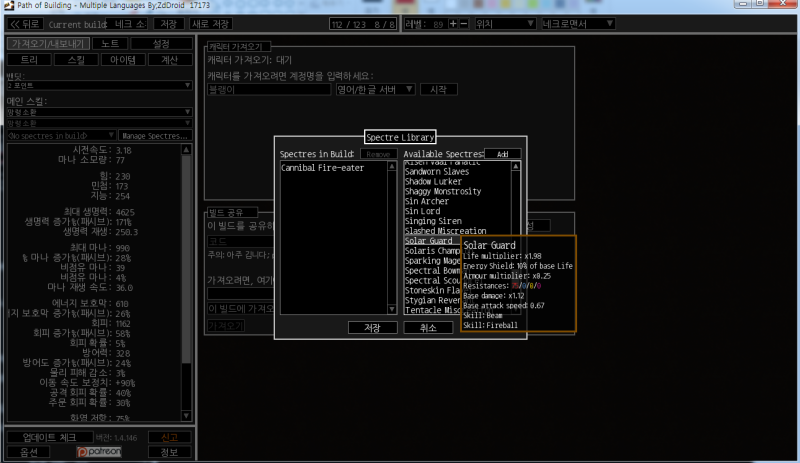
Task: Decrease level with the minus button
Action: (x=464, y=23)
